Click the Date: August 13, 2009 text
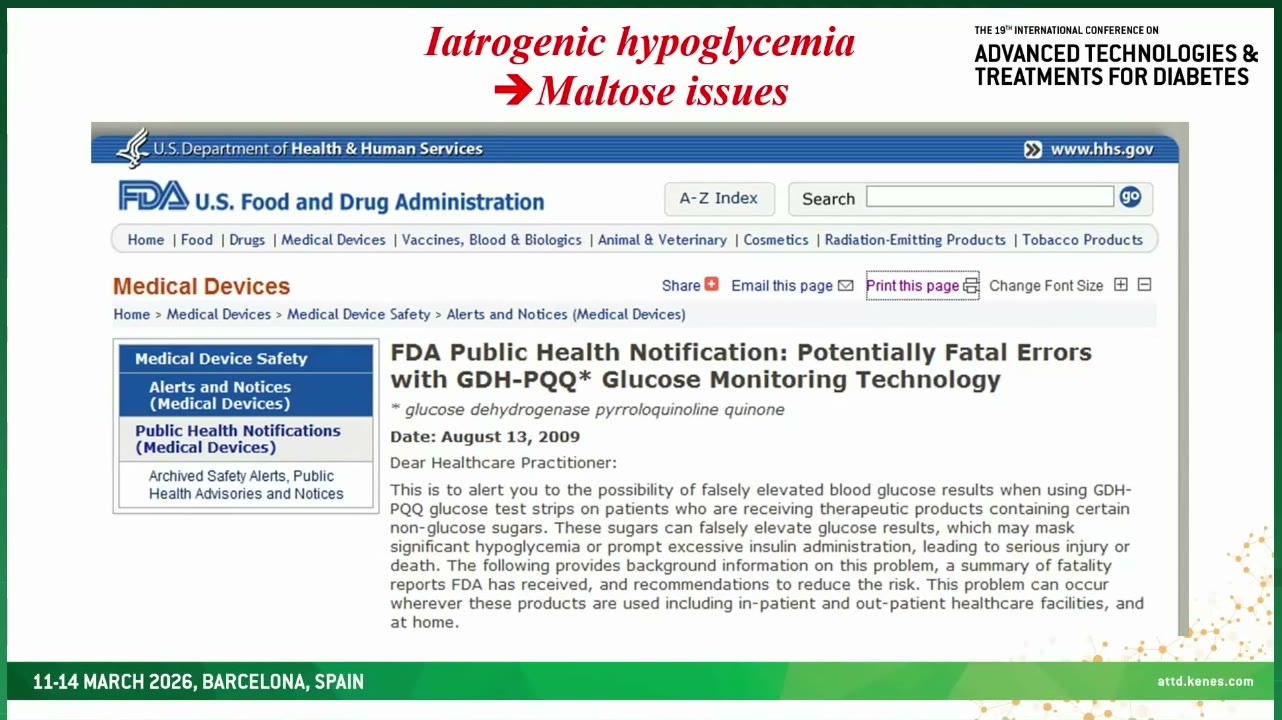Viewport: 1282px width, 720px height. 485,437
